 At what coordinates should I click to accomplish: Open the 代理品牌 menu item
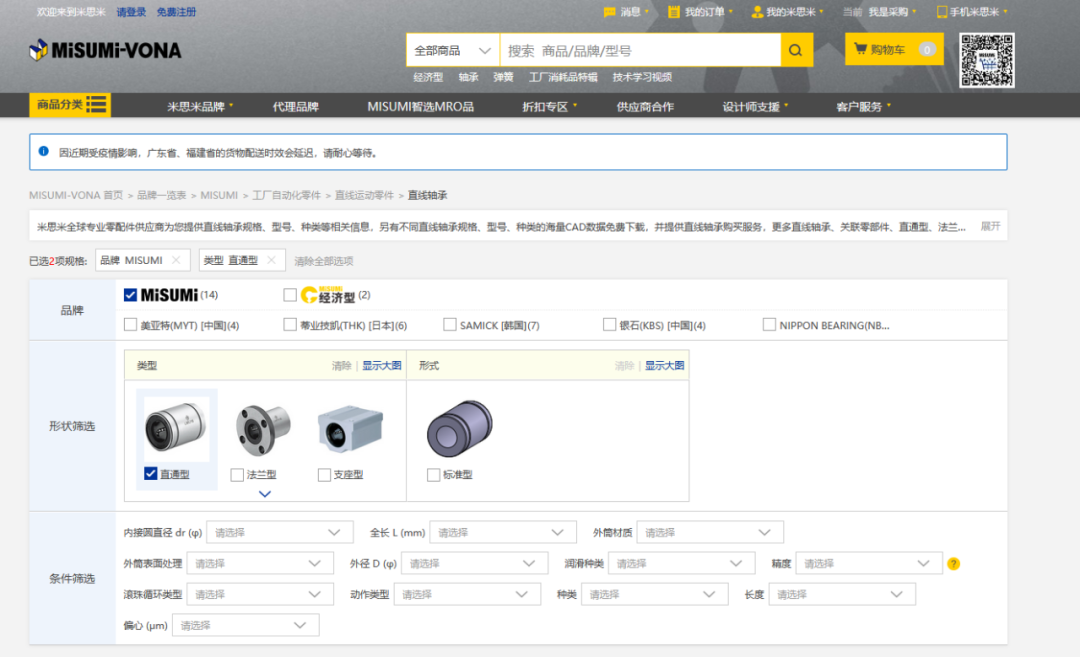[x=295, y=107]
